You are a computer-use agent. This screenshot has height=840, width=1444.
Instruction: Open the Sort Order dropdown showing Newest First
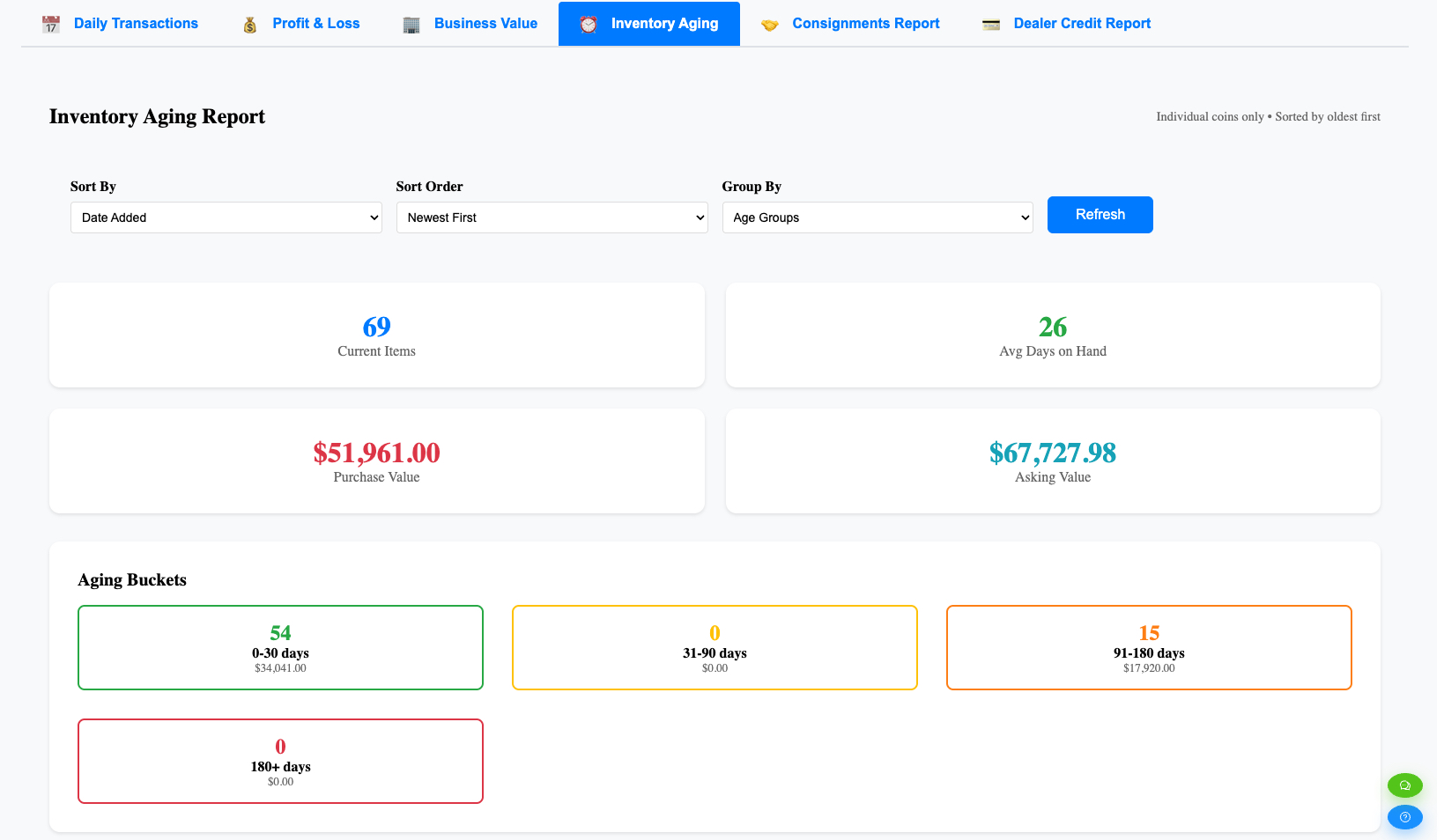click(x=552, y=217)
